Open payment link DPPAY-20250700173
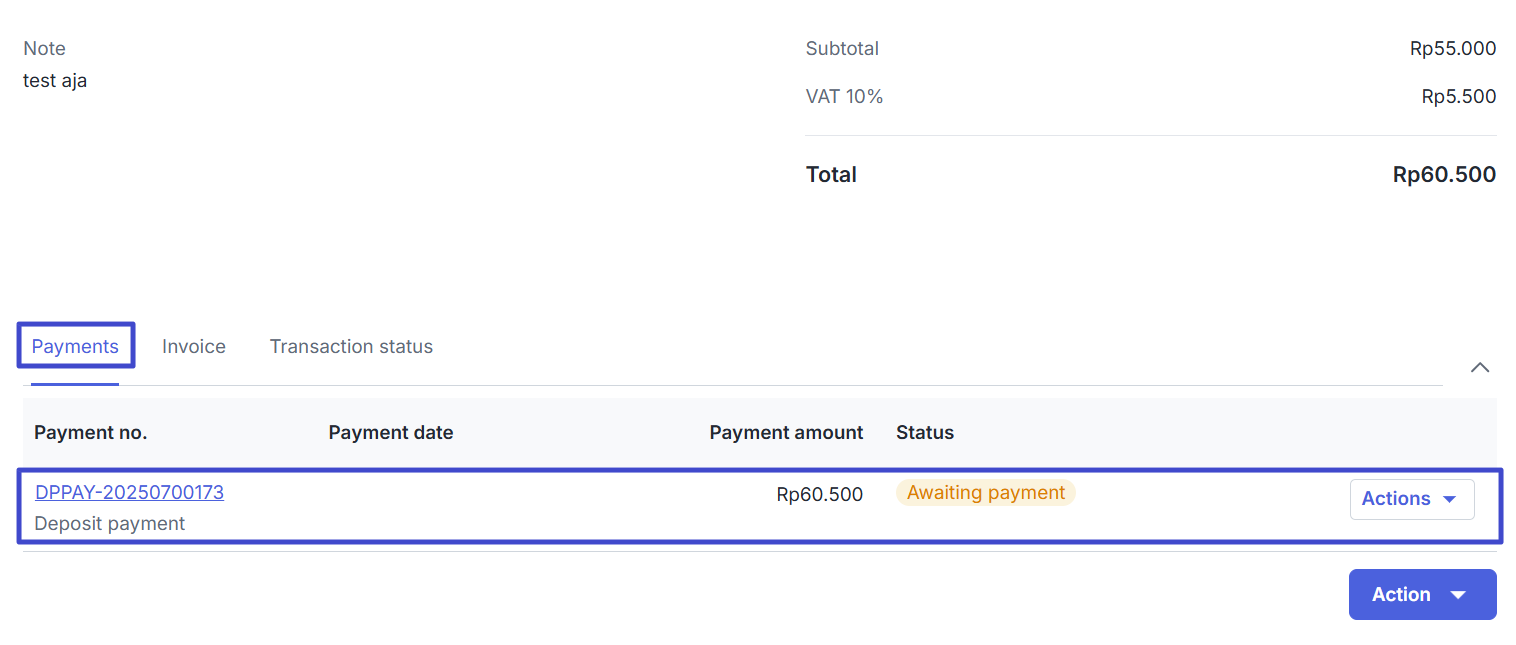The image size is (1516, 645). coord(129,492)
